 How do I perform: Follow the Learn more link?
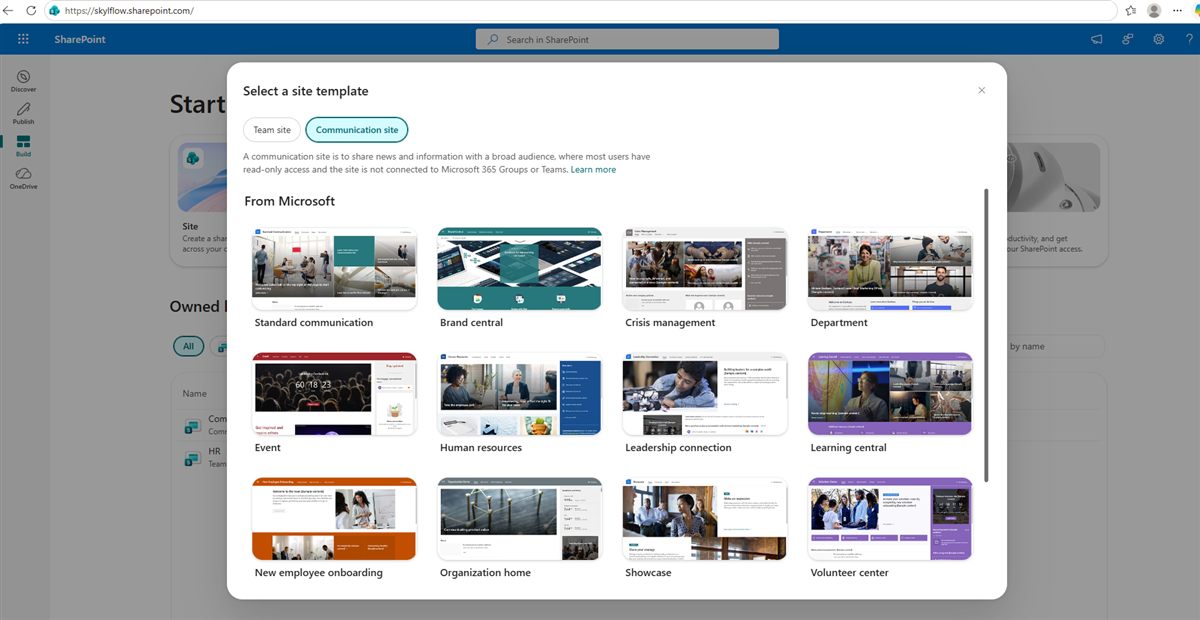point(593,170)
